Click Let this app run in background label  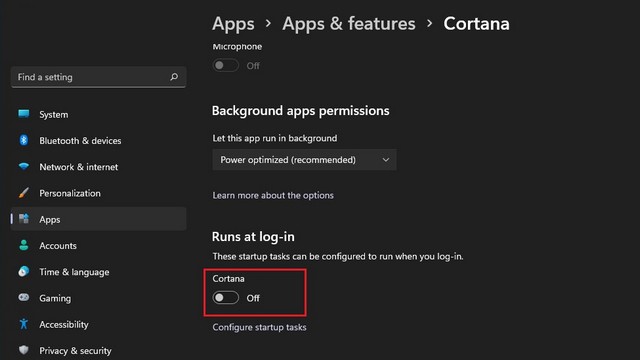pyautogui.click(x=275, y=138)
